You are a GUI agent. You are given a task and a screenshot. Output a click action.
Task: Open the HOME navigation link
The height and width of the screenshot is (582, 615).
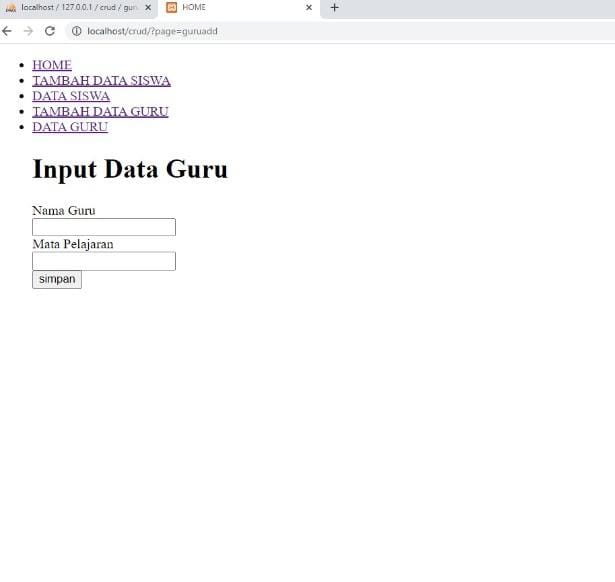point(52,65)
